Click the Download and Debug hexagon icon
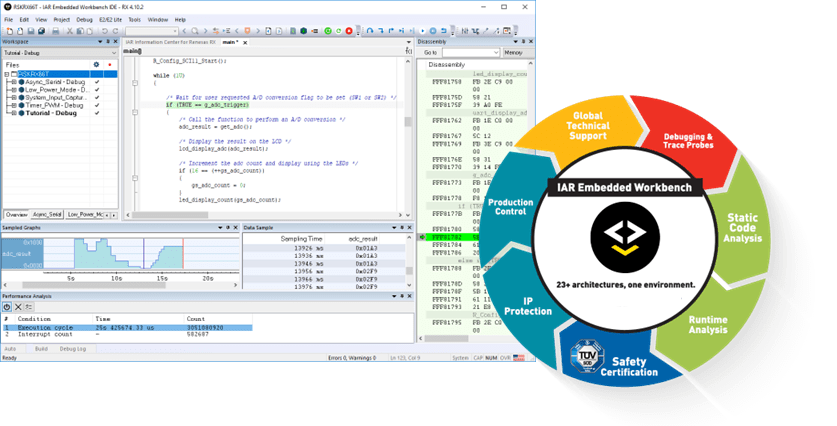This screenshot has width=837, height=426. tap(304, 31)
